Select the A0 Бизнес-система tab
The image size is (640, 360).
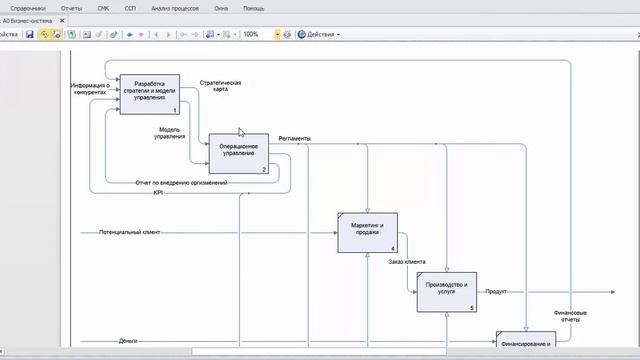pos(27,20)
